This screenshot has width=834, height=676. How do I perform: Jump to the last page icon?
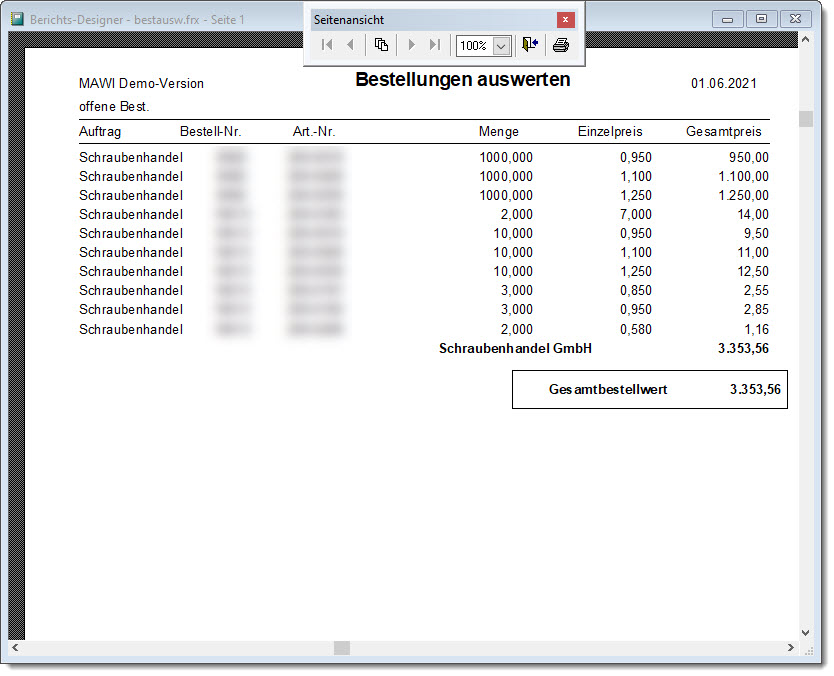point(434,45)
